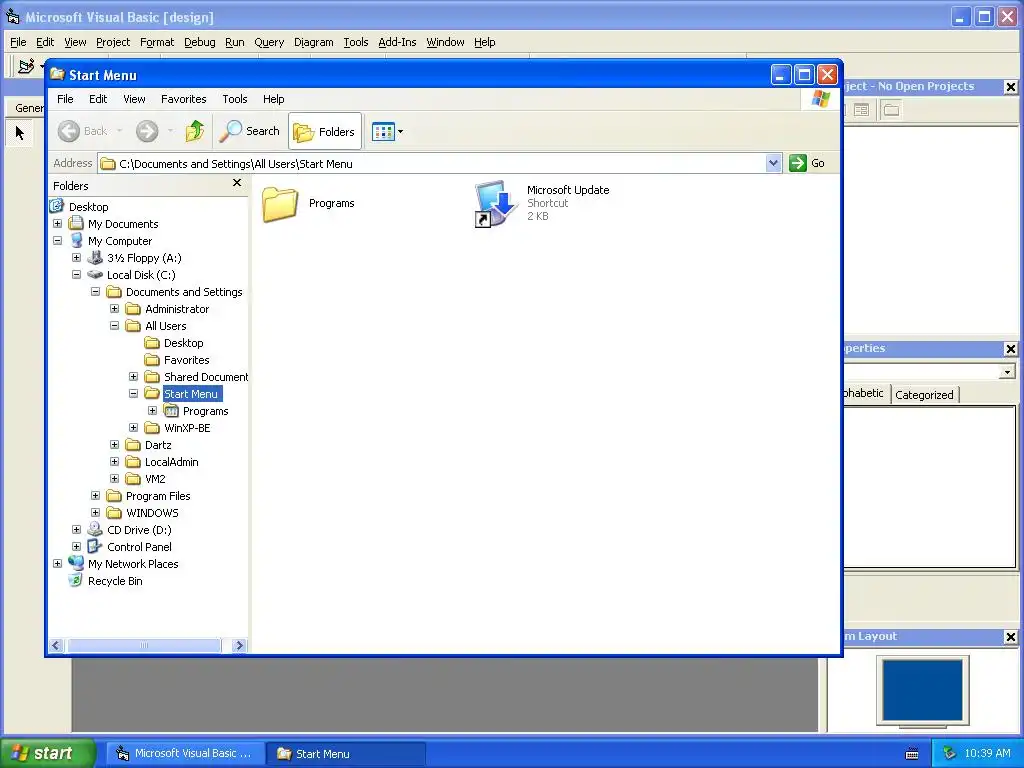Open View menu in Start Menu window
Screen dimensions: 1024x768
134,99
